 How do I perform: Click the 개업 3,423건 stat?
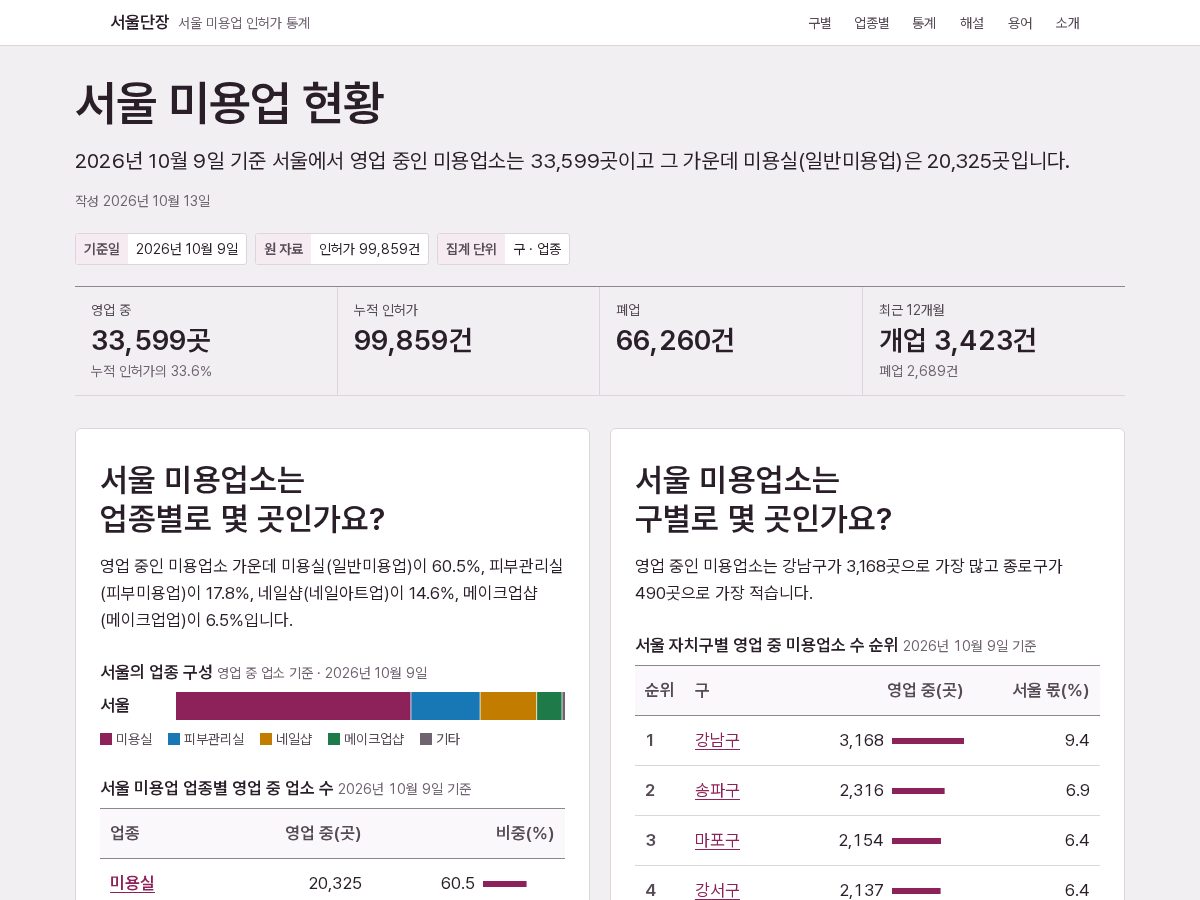click(x=958, y=340)
